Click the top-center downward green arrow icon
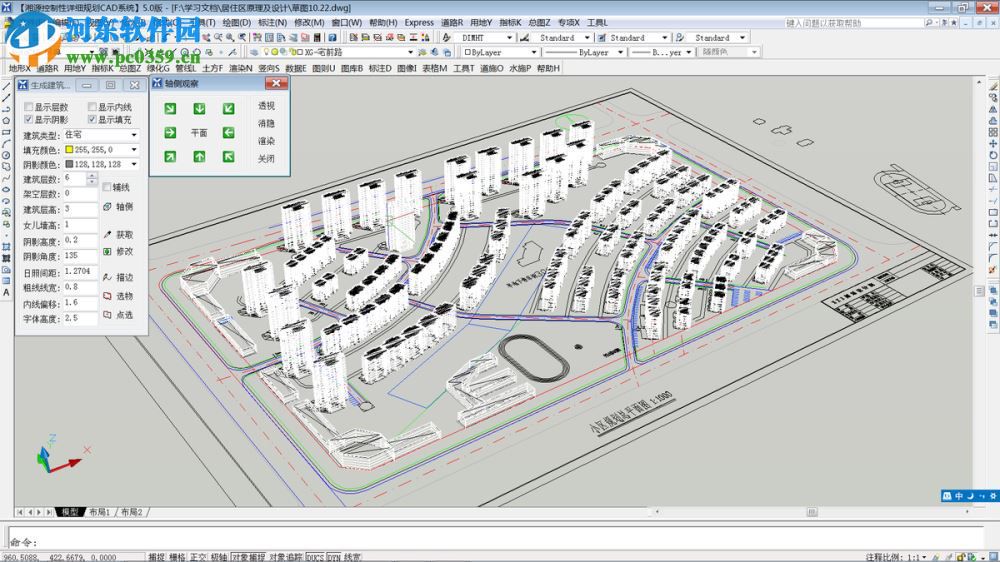1000x562 pixels. 199,108
